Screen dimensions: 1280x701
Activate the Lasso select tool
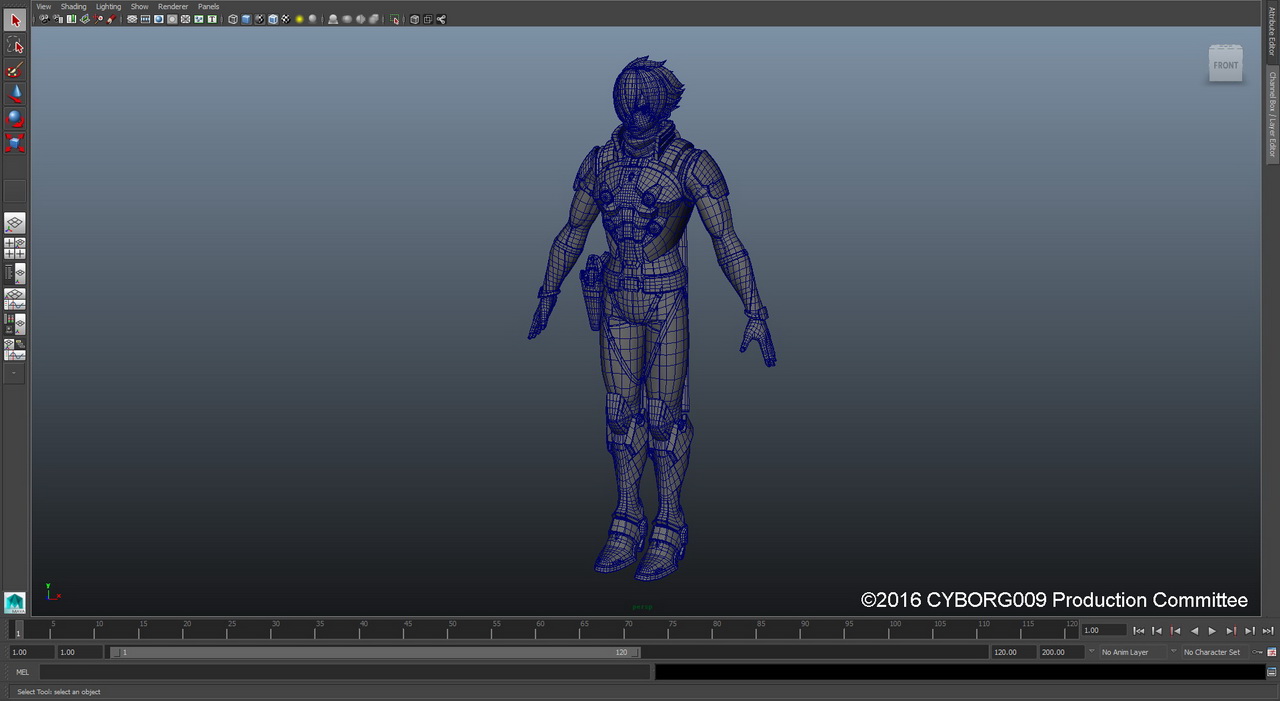click(15, 45)
